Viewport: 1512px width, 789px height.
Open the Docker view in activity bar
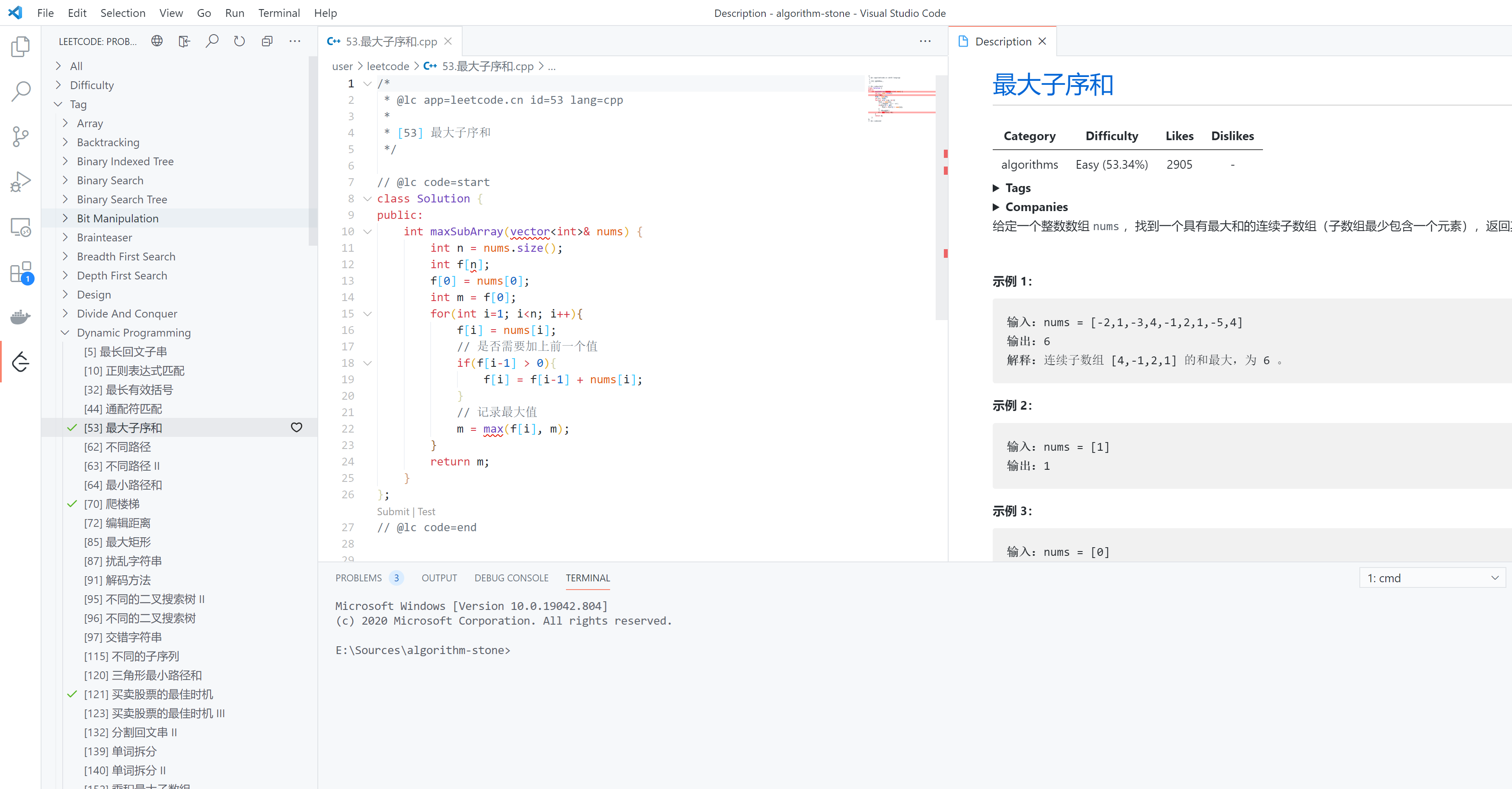click(21, 318)
